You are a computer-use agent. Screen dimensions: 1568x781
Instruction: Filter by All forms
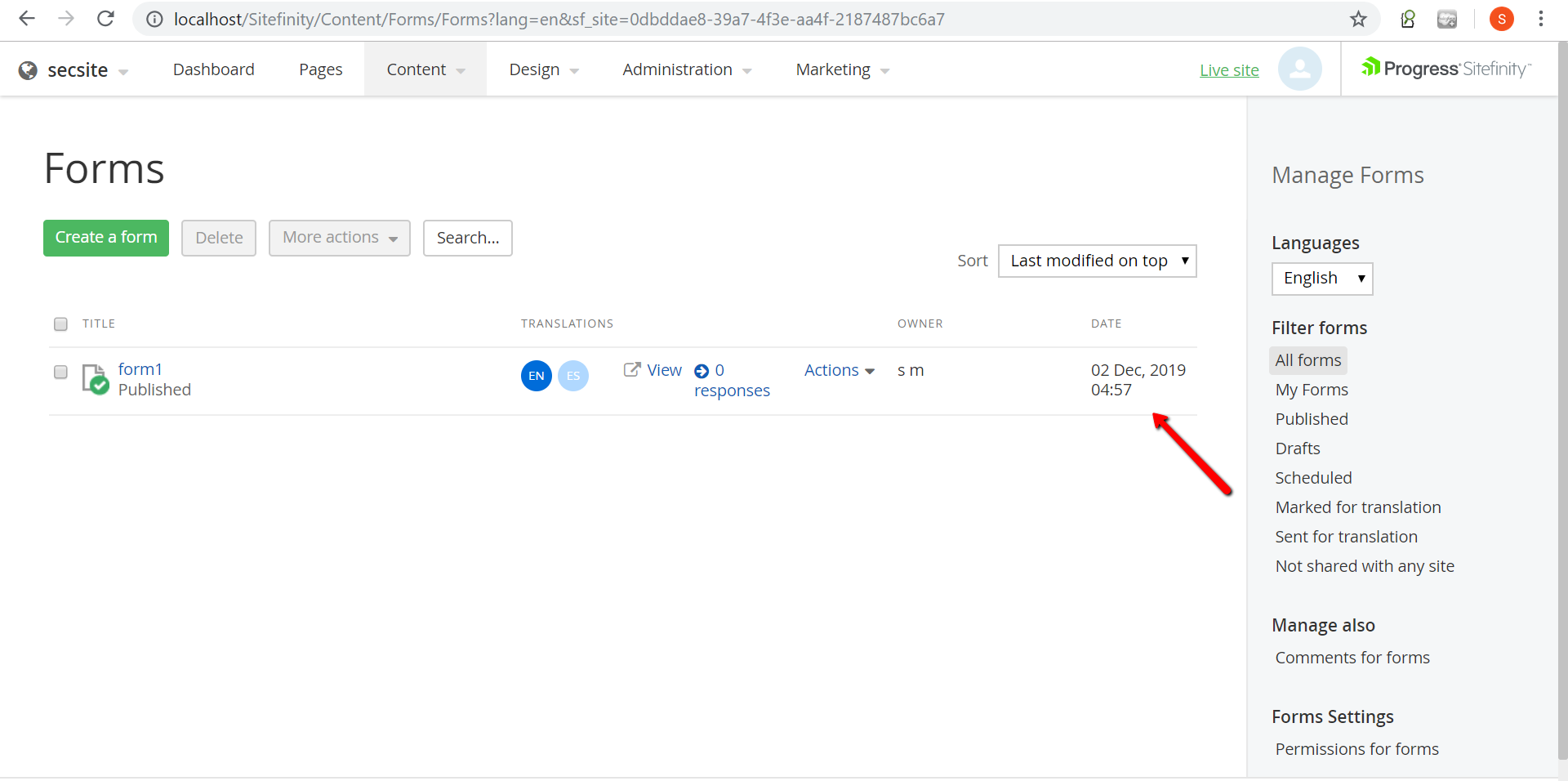tap(1308, 360)
